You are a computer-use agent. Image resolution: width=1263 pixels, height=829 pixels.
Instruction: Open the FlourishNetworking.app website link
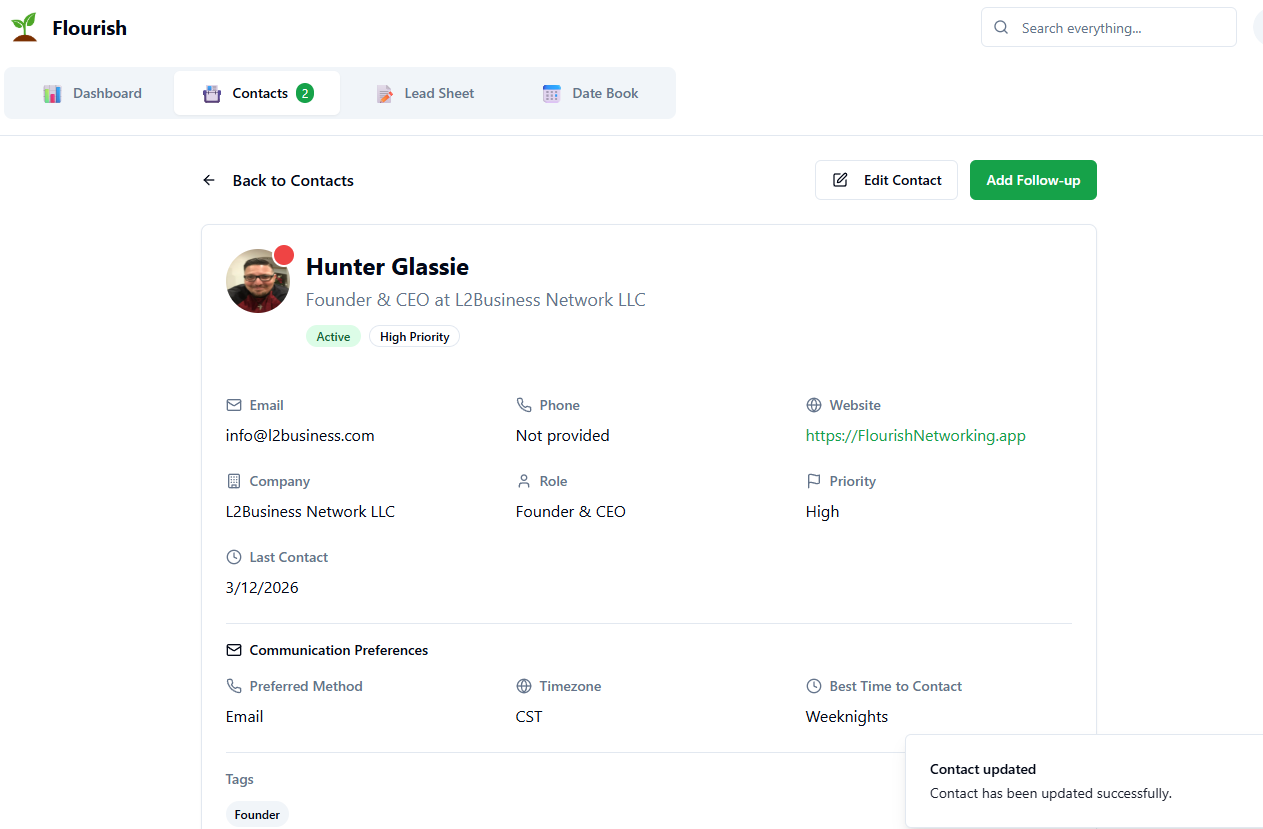click(x=916, y=436)
